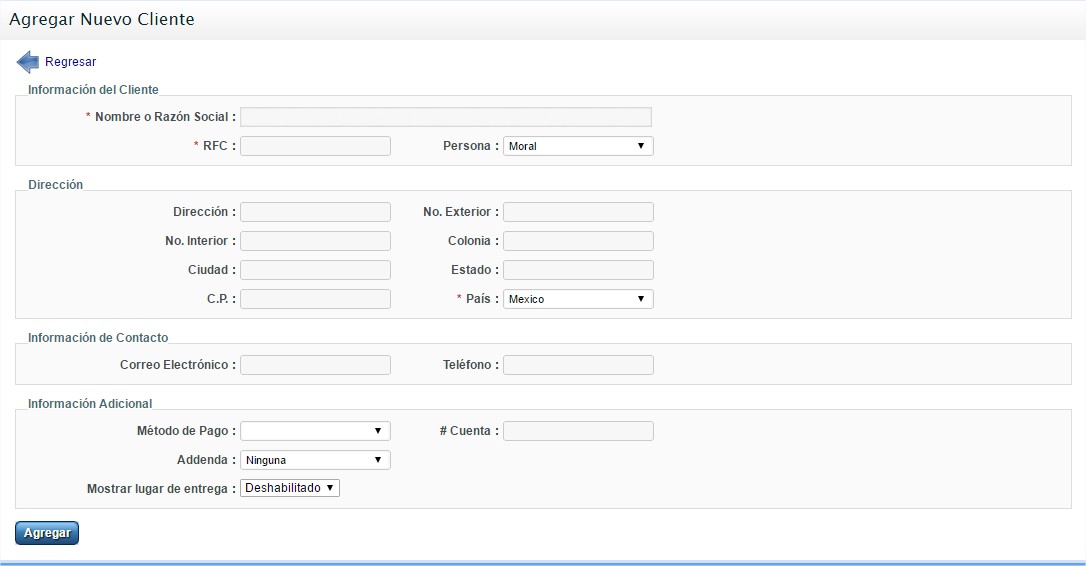This screenshot has height=566, width=1086.
Task: Click the # Cuenta input field
Action: [x=578, y=431]
